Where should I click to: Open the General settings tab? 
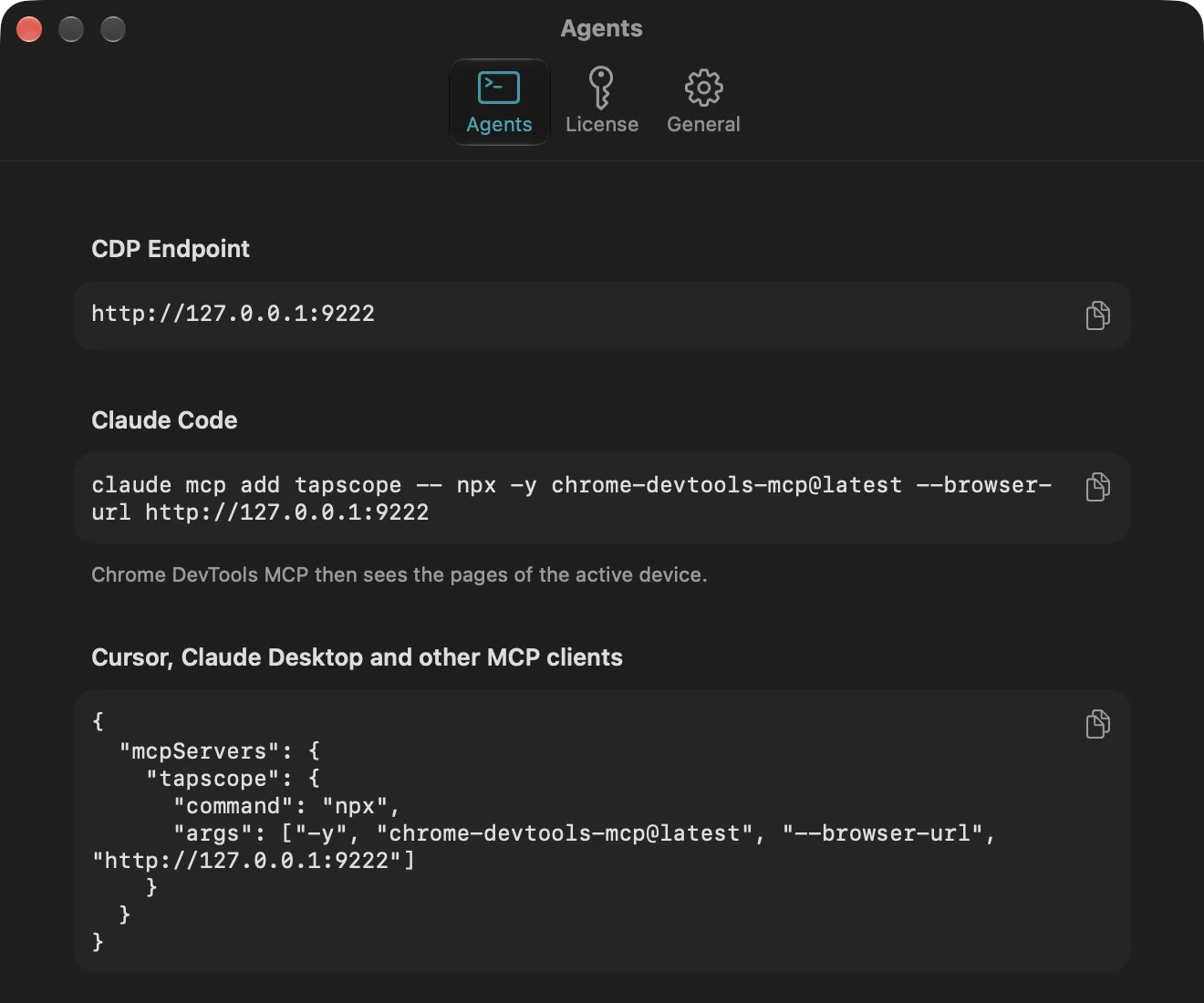click(x=703, y=102)
